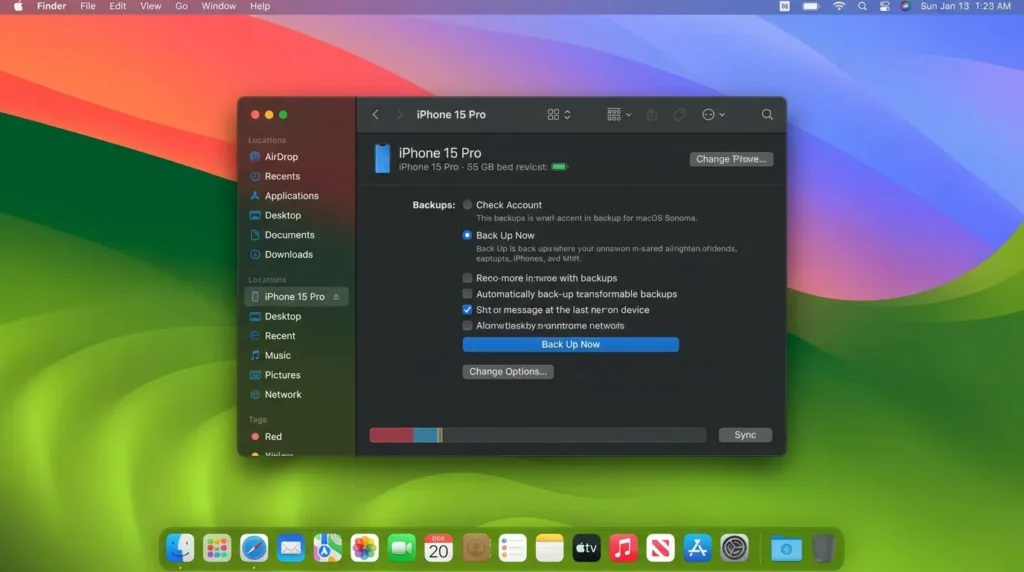
Task: Open the More actions ellipsis dropdown
Action: 713,114
